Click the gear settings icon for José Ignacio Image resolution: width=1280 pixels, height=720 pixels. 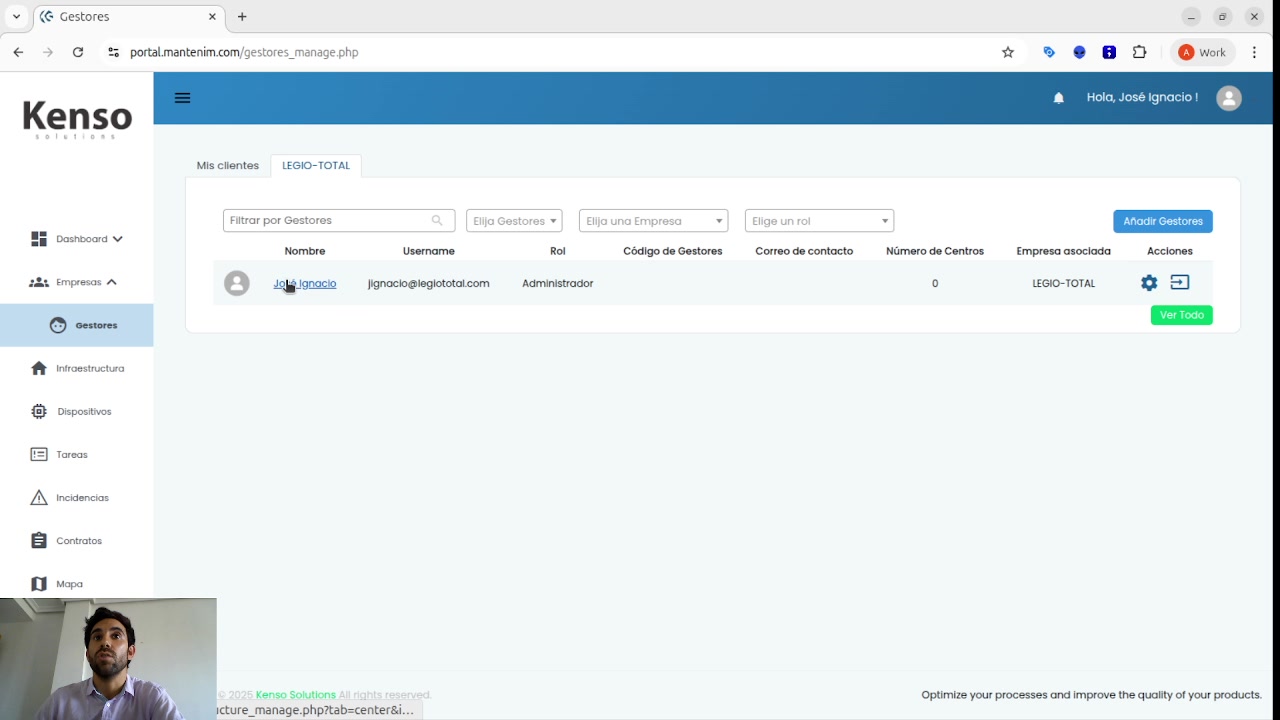coord(1149,283)
